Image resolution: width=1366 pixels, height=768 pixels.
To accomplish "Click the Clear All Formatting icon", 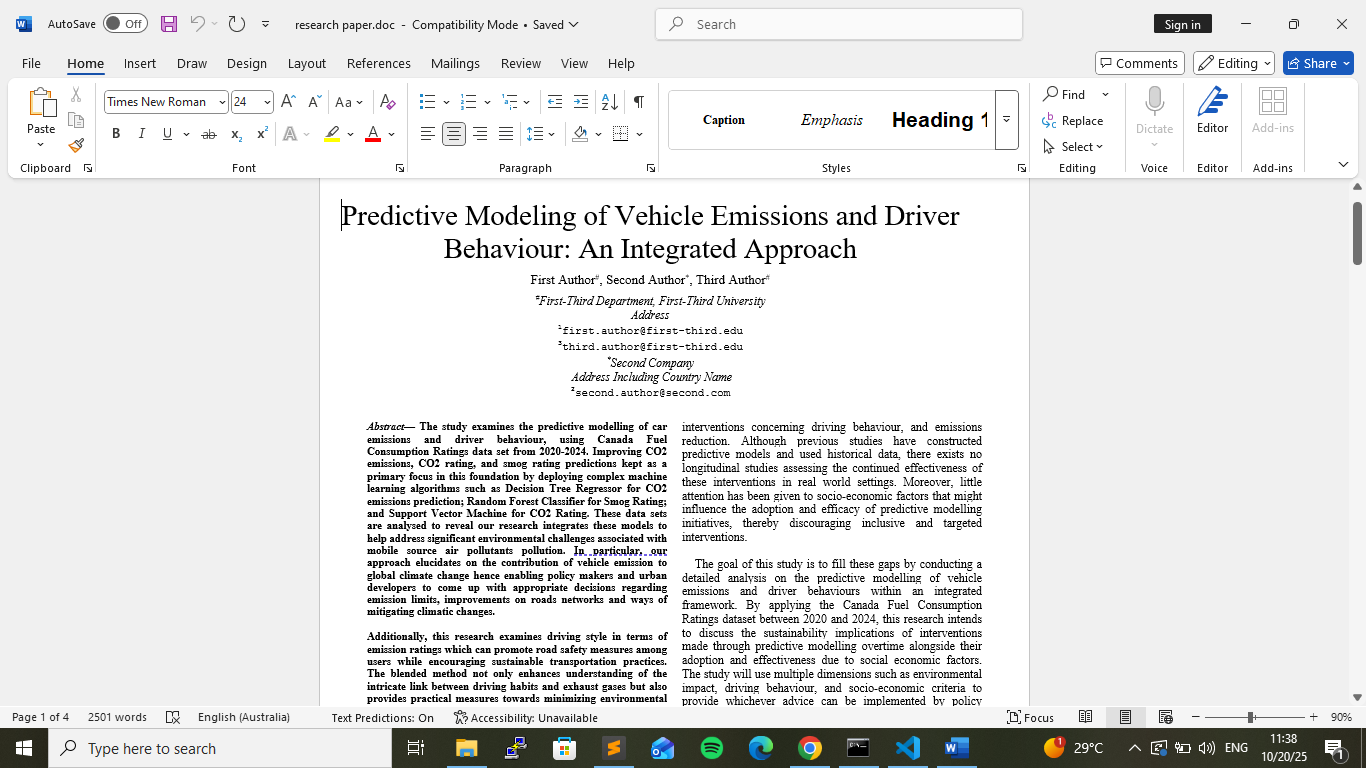I will click(388, 102).
